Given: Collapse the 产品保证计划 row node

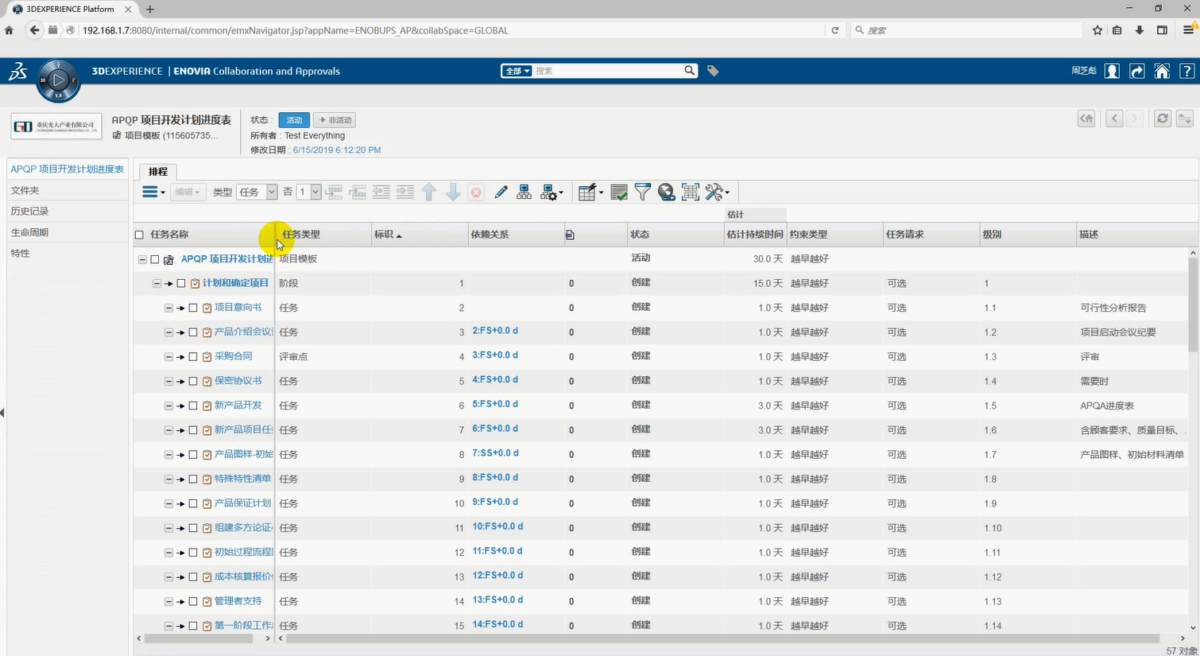Looking at the screenshot, I should coord(169,503).
